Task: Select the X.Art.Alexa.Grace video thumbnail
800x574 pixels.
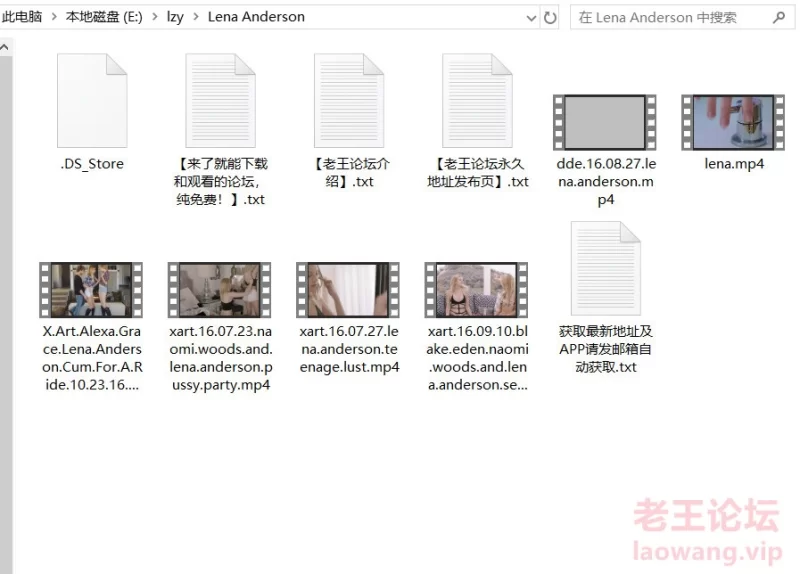Action: click(91, 290)
